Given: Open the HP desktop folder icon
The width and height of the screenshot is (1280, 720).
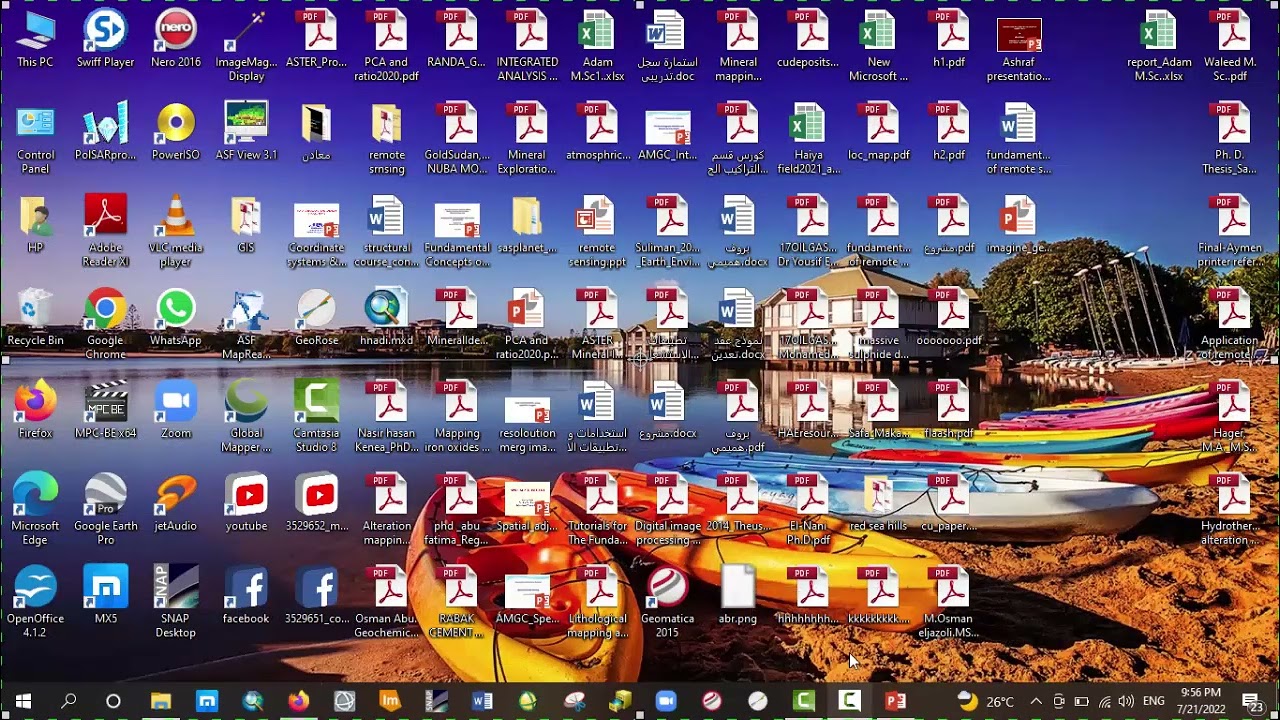Looking at the screenshot, I should (35, 225).
